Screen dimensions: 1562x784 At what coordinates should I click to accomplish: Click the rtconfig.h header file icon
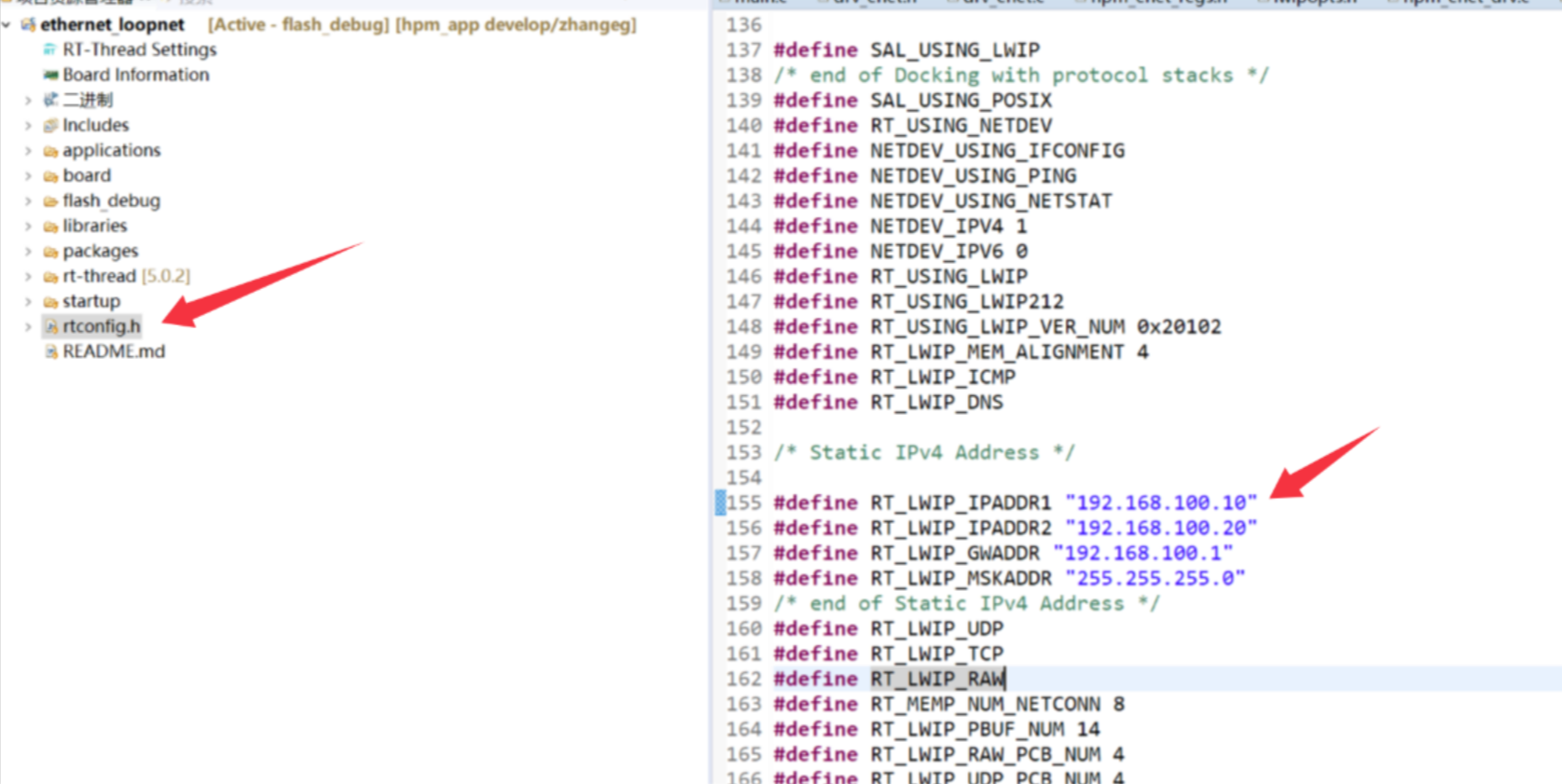point(51,326)
